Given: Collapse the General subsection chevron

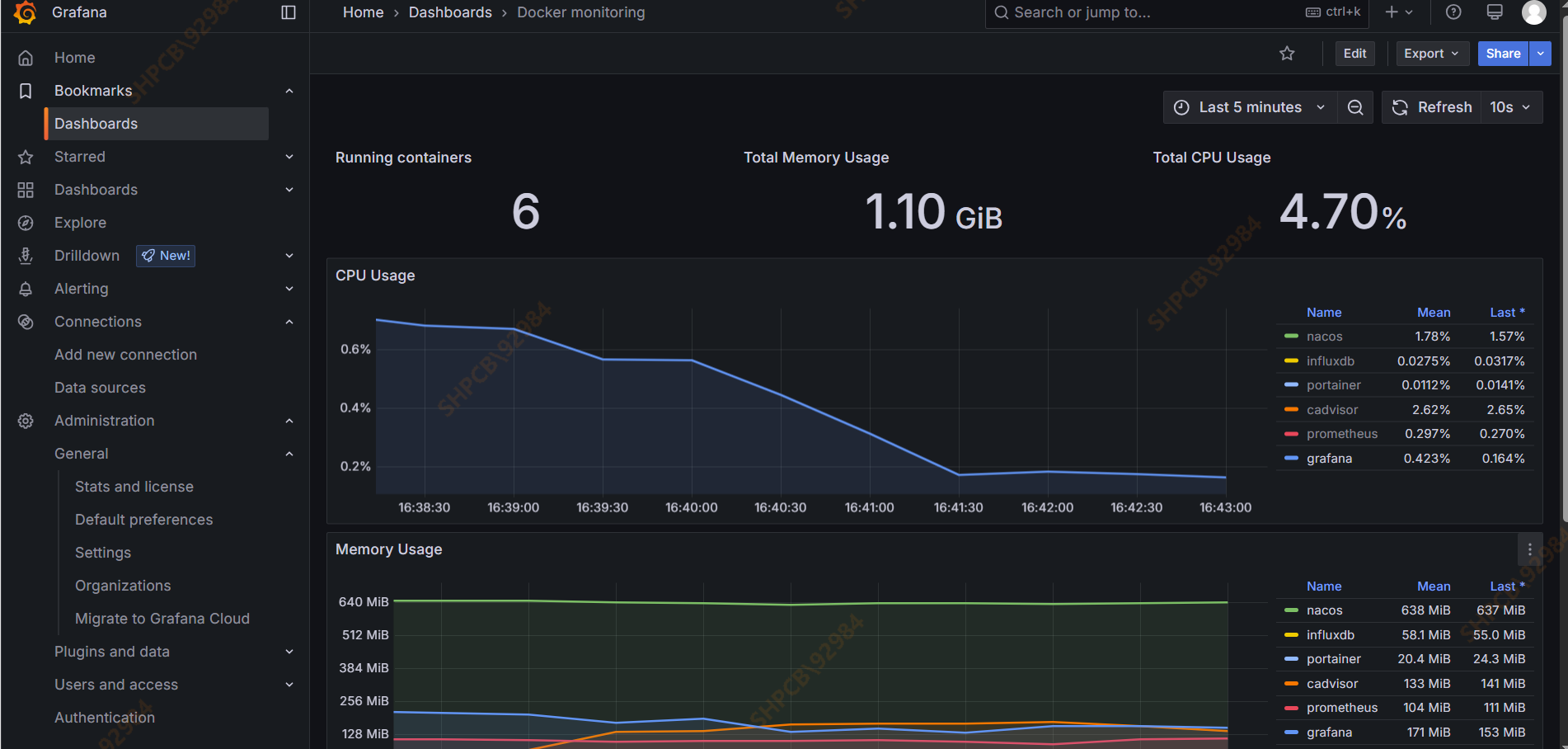Looking at the screenshot, I should coord(289,454).
